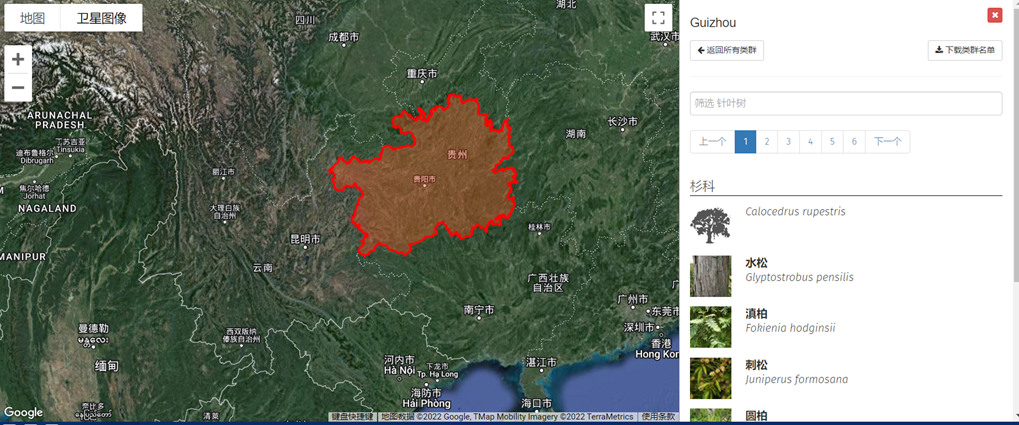Open the 刺松 thumbnail image
This screenshot has height=425, width=1019.
coord(710,378)
